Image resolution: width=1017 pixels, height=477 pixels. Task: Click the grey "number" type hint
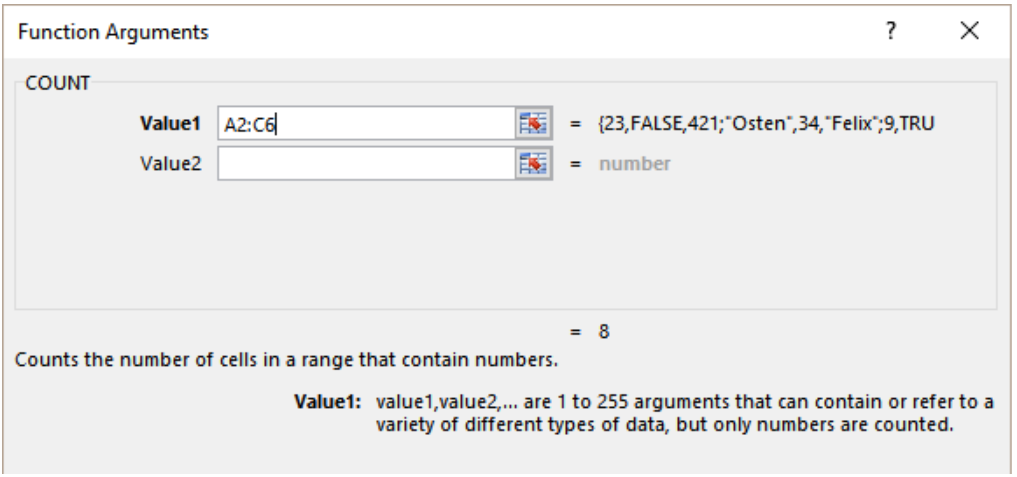coord(634,164)
